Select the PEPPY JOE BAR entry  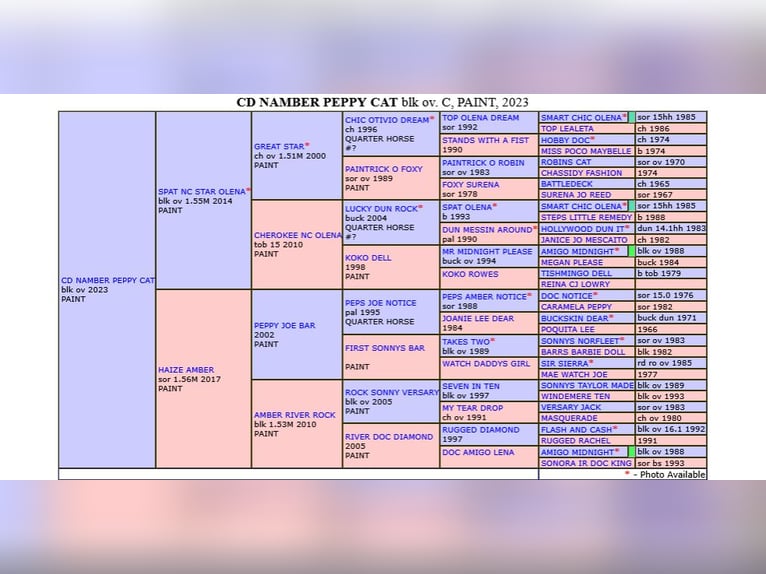pos(284,325)
